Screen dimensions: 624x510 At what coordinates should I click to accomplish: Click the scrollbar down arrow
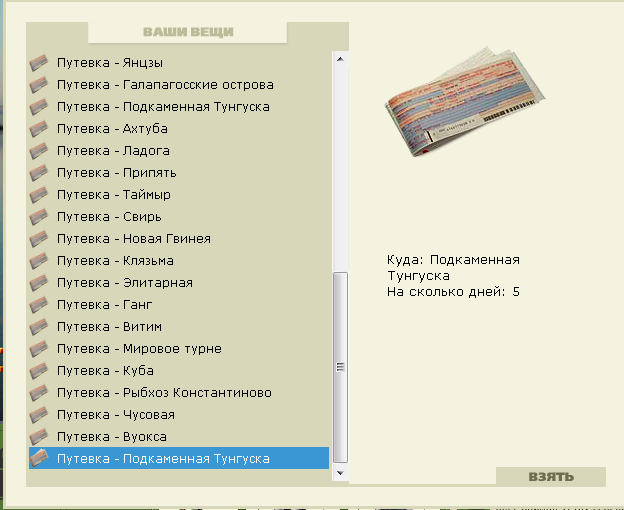pos(340,473)
